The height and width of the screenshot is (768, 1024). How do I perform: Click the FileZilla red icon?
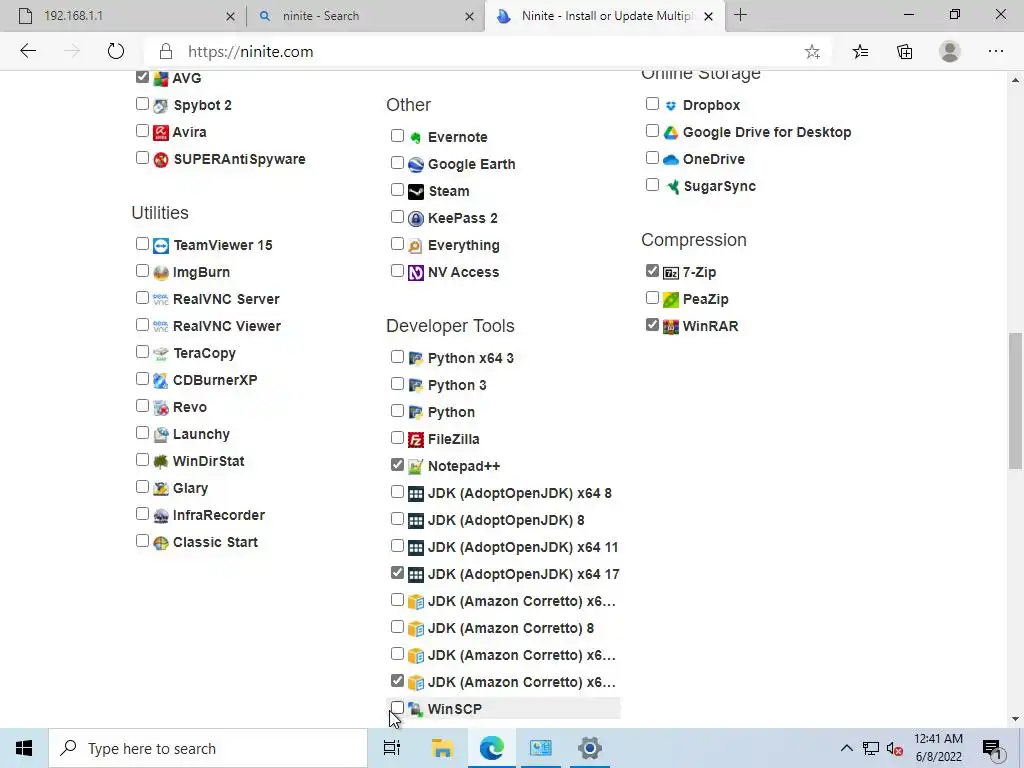[x=416, y=440]
